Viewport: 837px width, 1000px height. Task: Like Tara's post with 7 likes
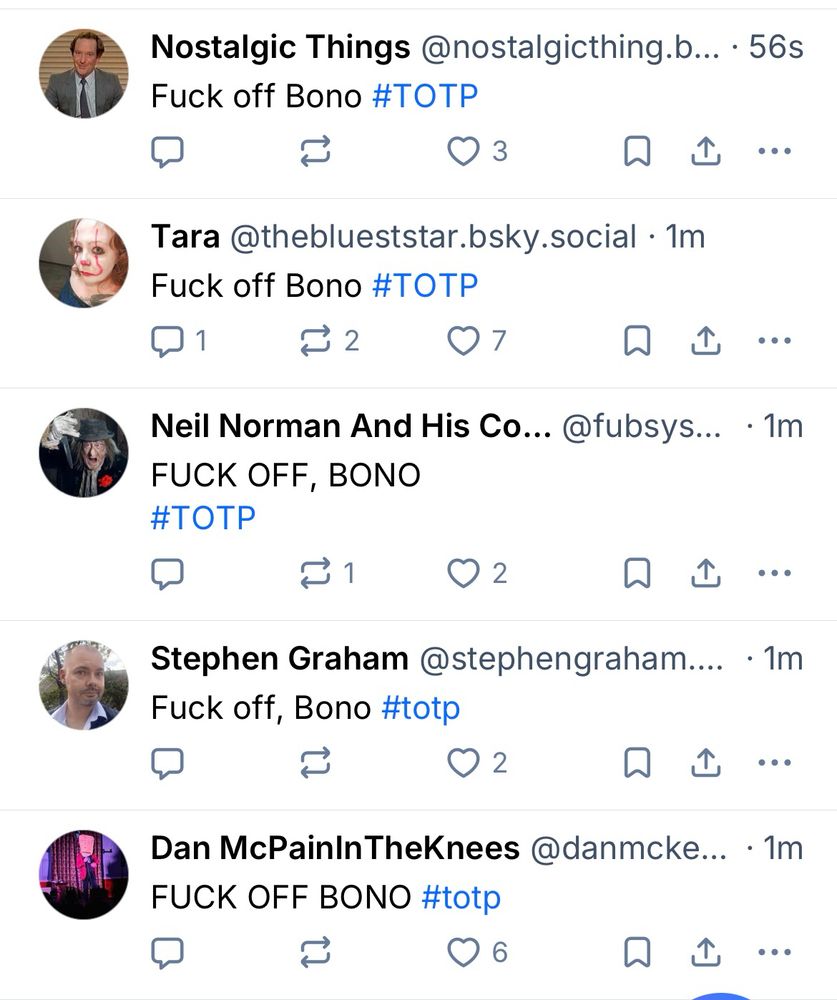click(463, 342)
